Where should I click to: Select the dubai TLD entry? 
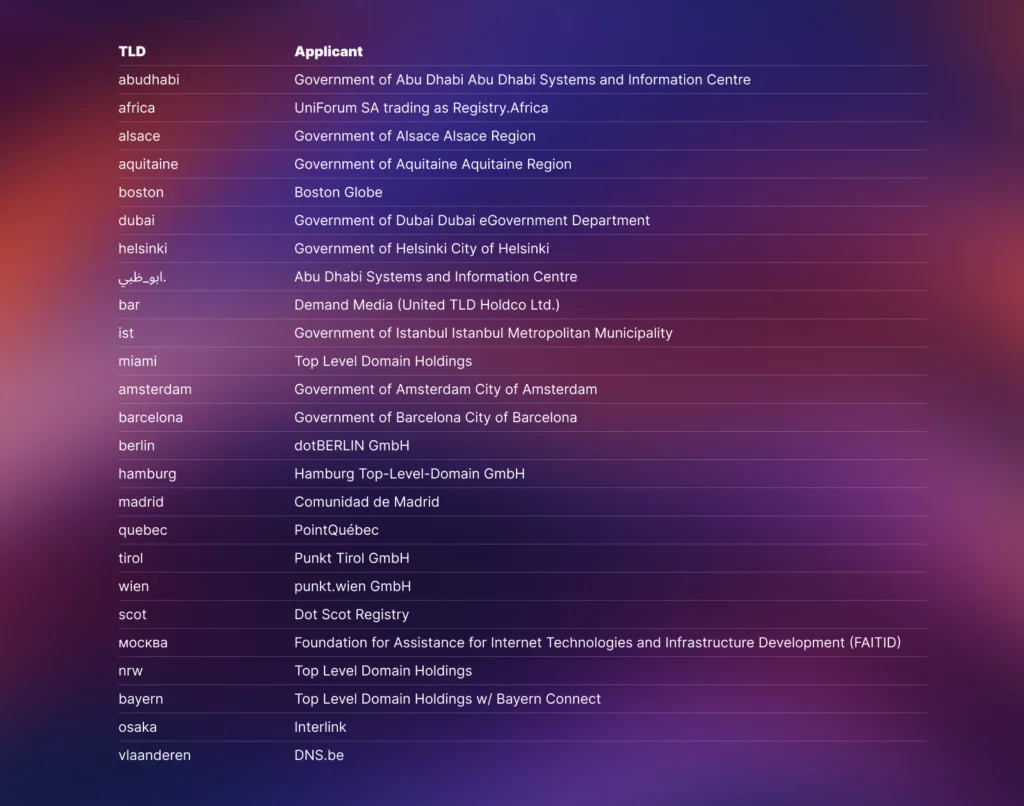137,220
